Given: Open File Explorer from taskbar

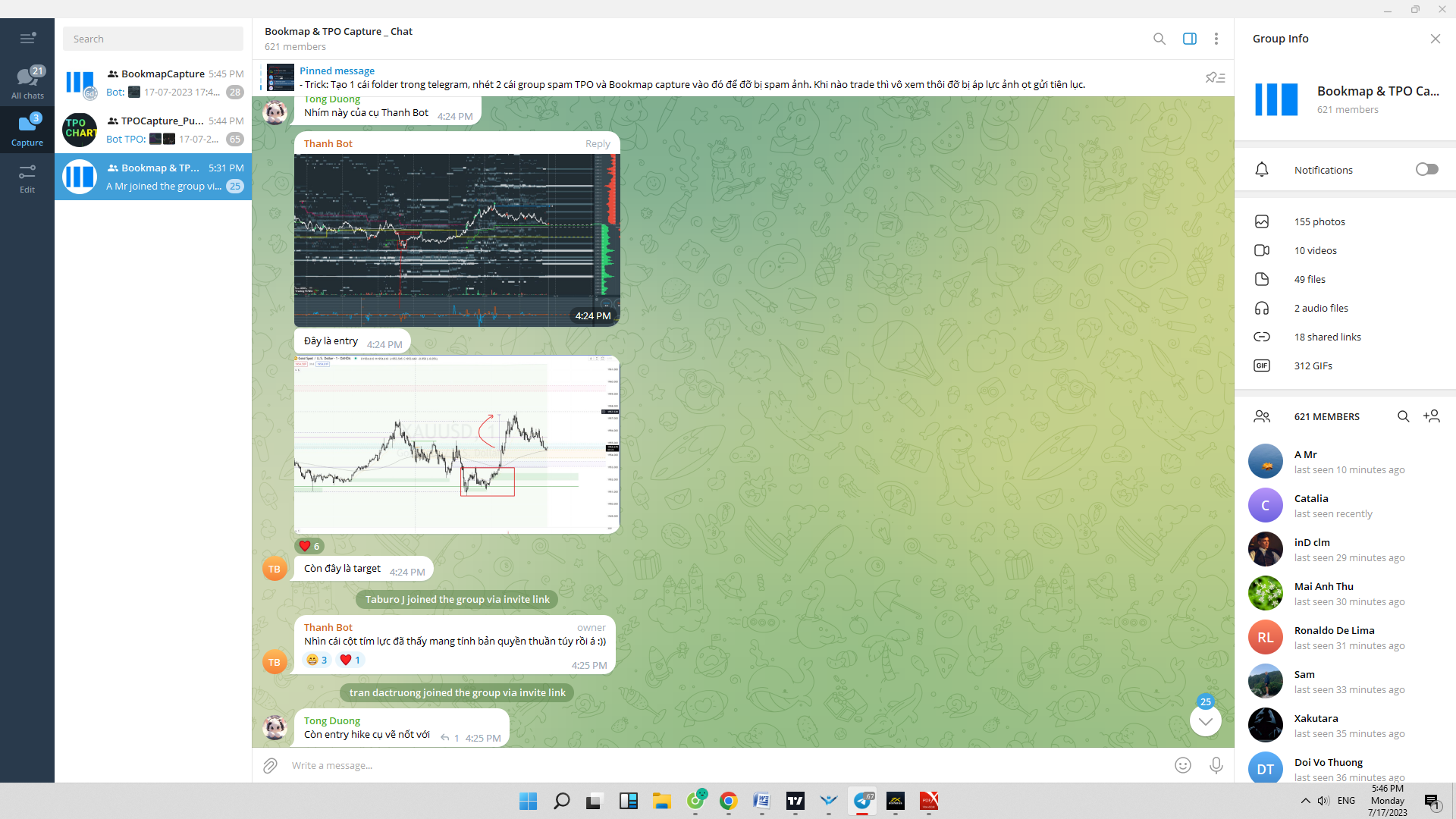Looking at the screenshot, I should click(662, 801).
